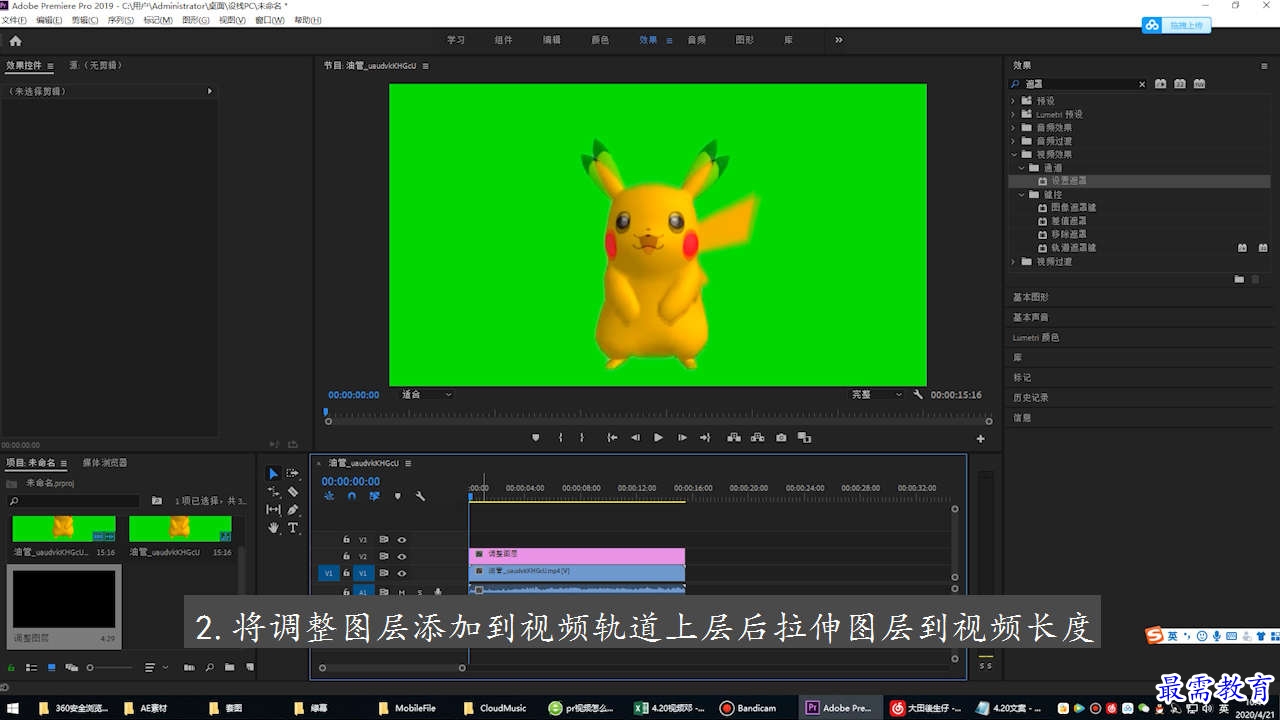Click the pink 调整图层 timeline clip

[x=577, y=555]
